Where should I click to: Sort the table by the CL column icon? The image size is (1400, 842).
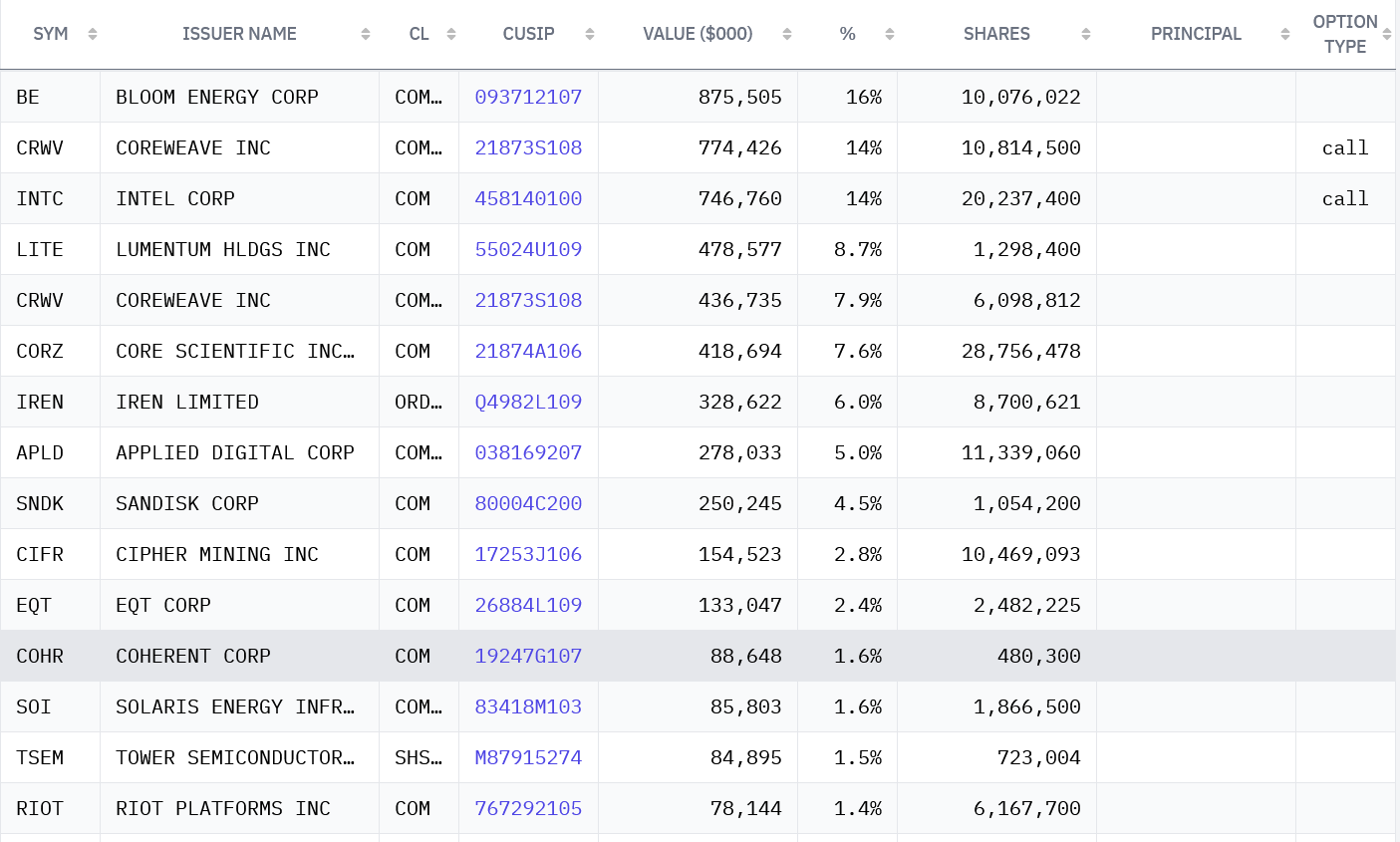451,34
